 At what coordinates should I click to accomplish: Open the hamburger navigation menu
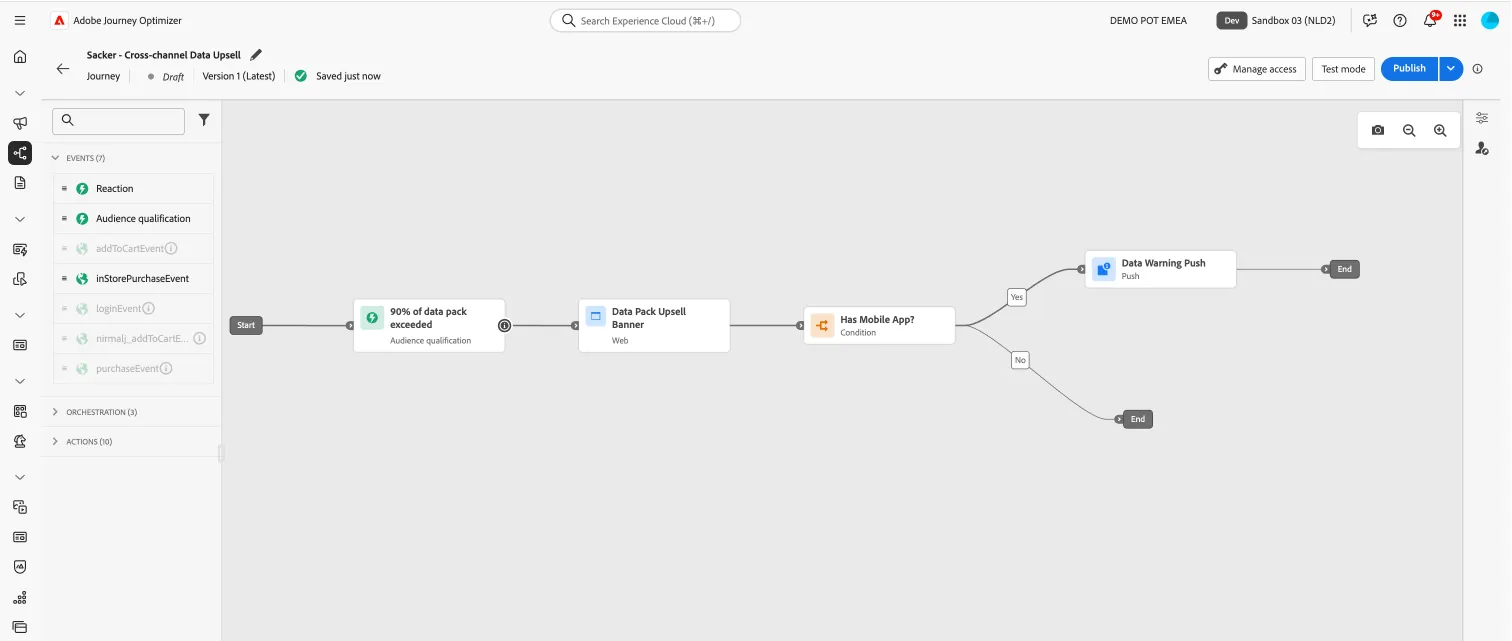coord(20,20)
